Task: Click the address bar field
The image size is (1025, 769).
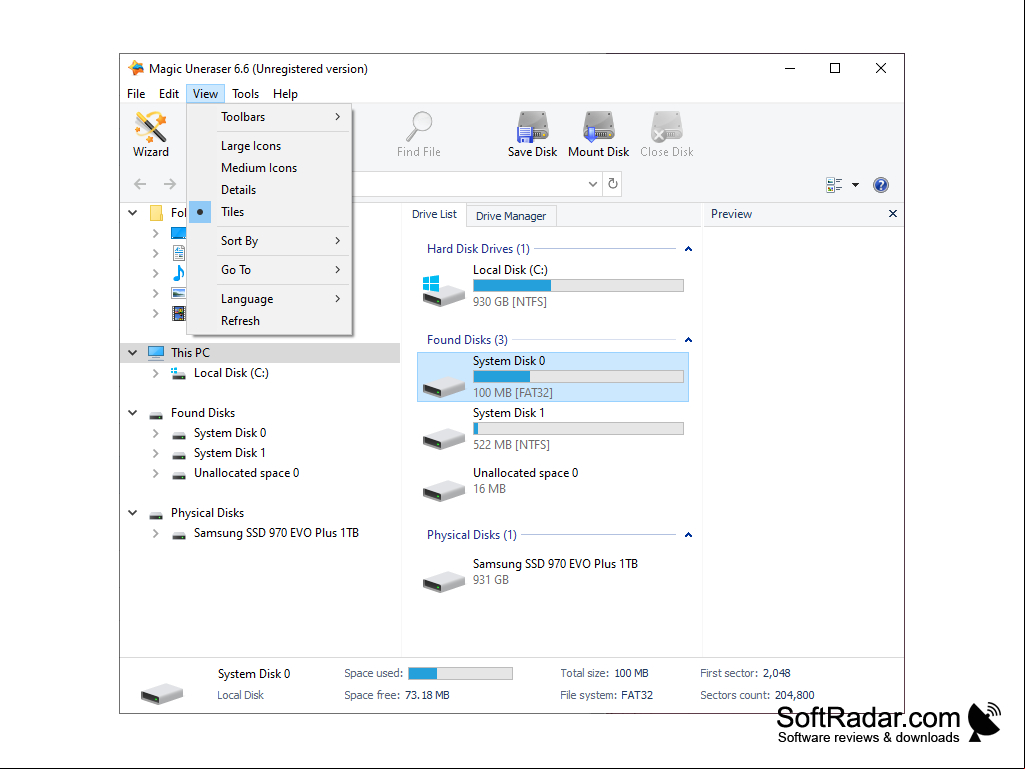Action: pyautogui.click(x=469, y=184)
